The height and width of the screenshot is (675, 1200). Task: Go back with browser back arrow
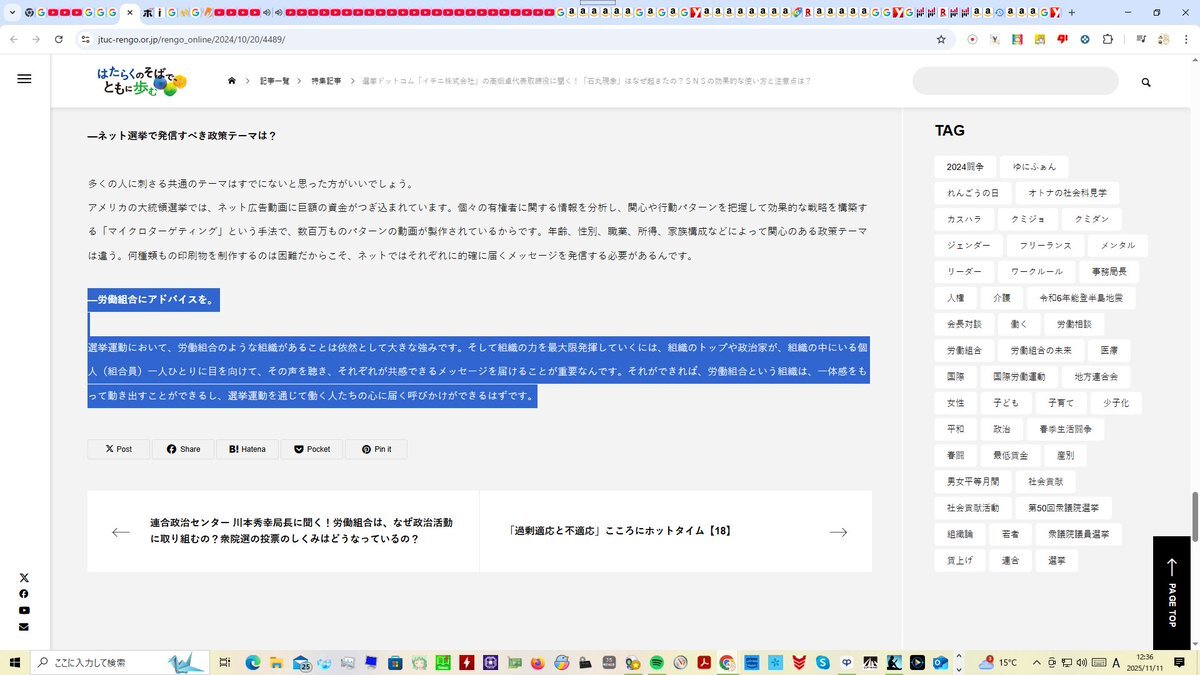click(x=12, y=39)
